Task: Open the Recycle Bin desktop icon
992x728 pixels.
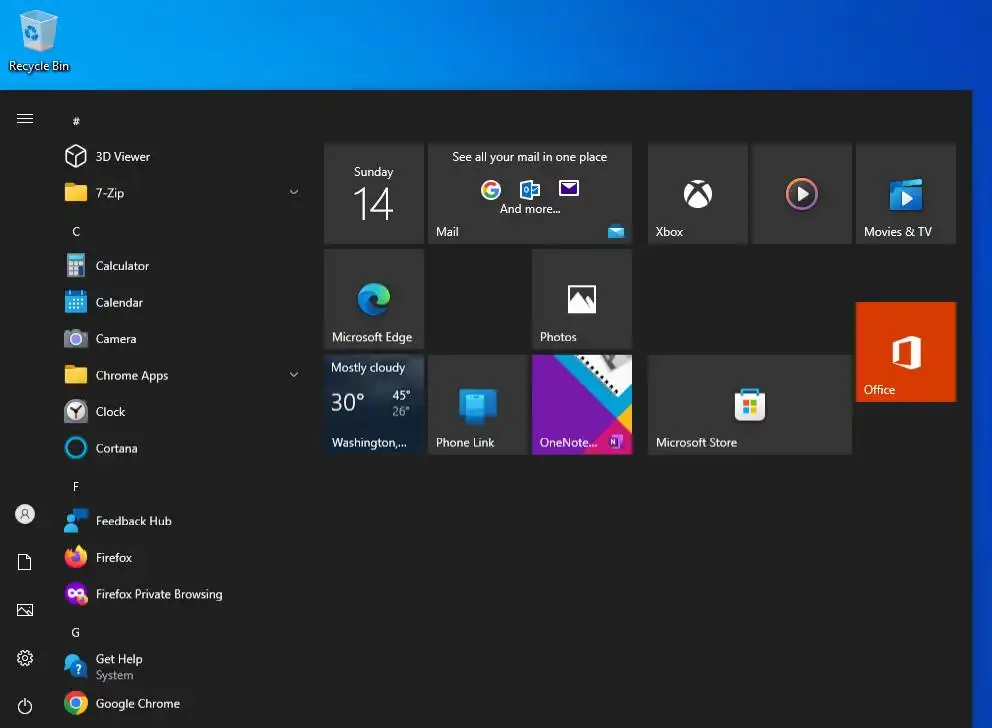Action: click(x=39, y=41)
